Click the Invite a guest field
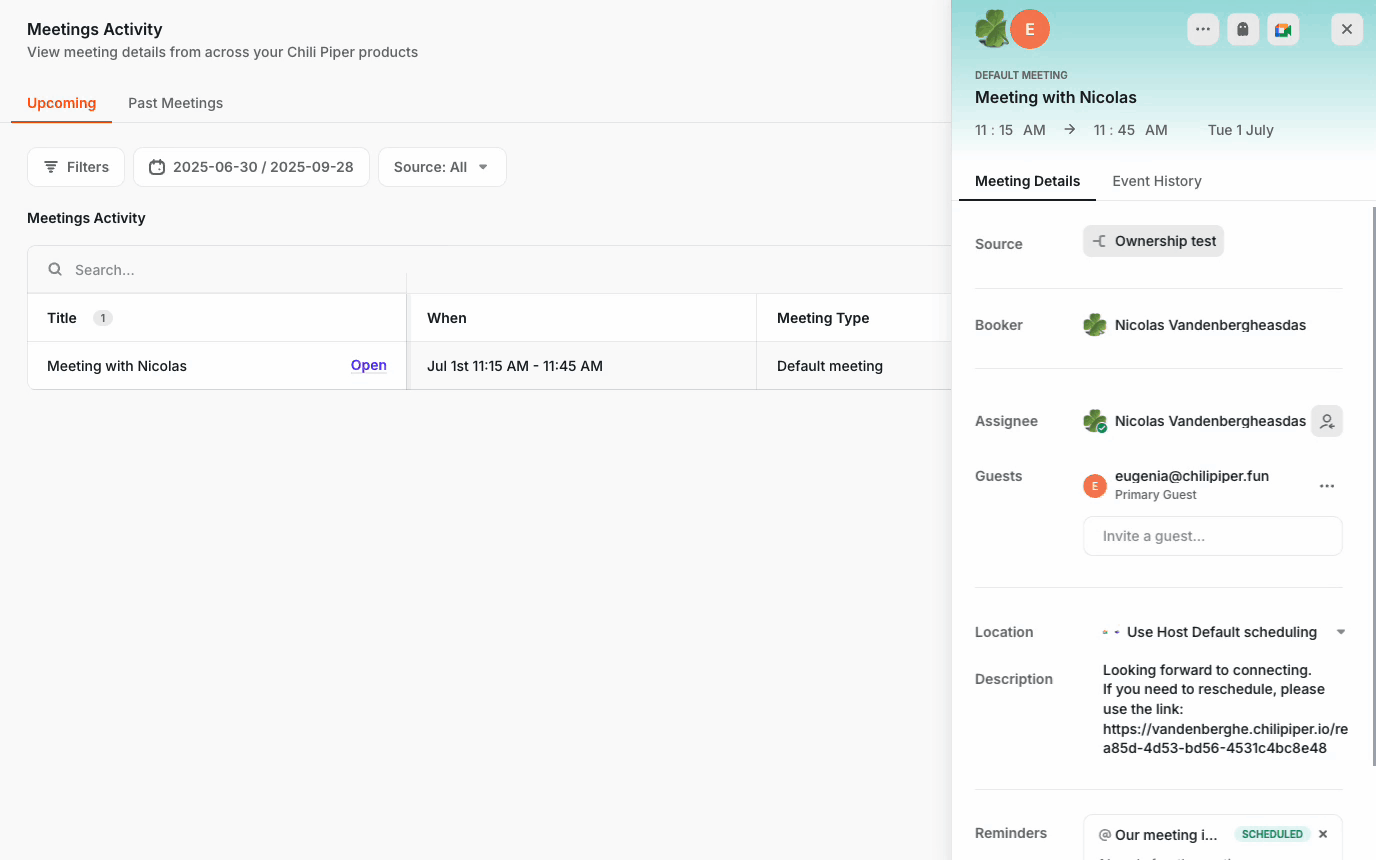Screen dimensions: 1376x860 (x=1212, y=536)
